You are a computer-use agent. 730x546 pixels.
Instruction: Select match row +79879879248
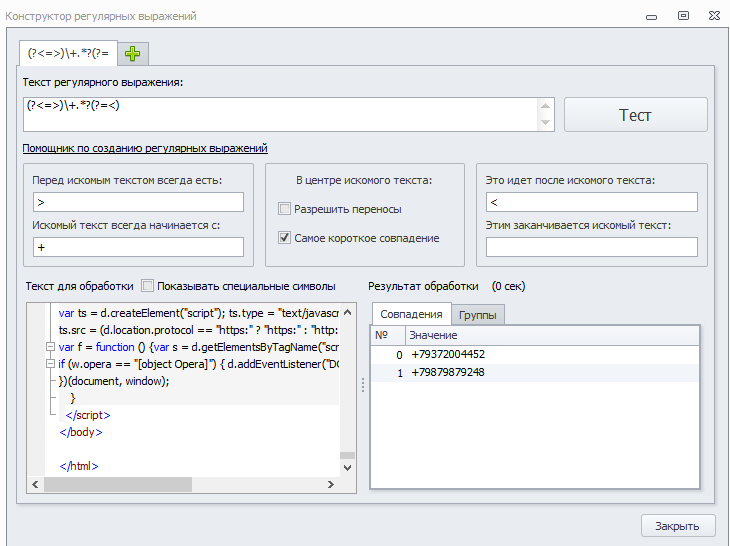pos(535,373)
